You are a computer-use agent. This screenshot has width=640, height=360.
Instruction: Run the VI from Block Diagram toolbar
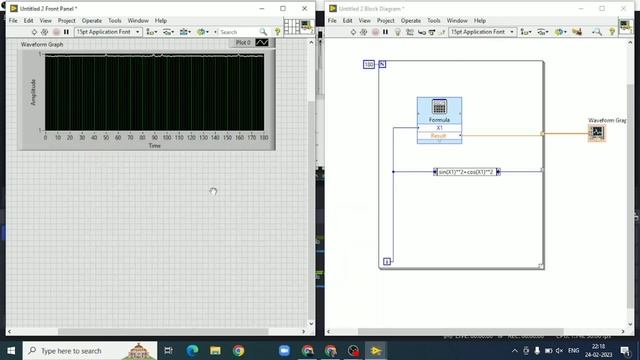353,32
